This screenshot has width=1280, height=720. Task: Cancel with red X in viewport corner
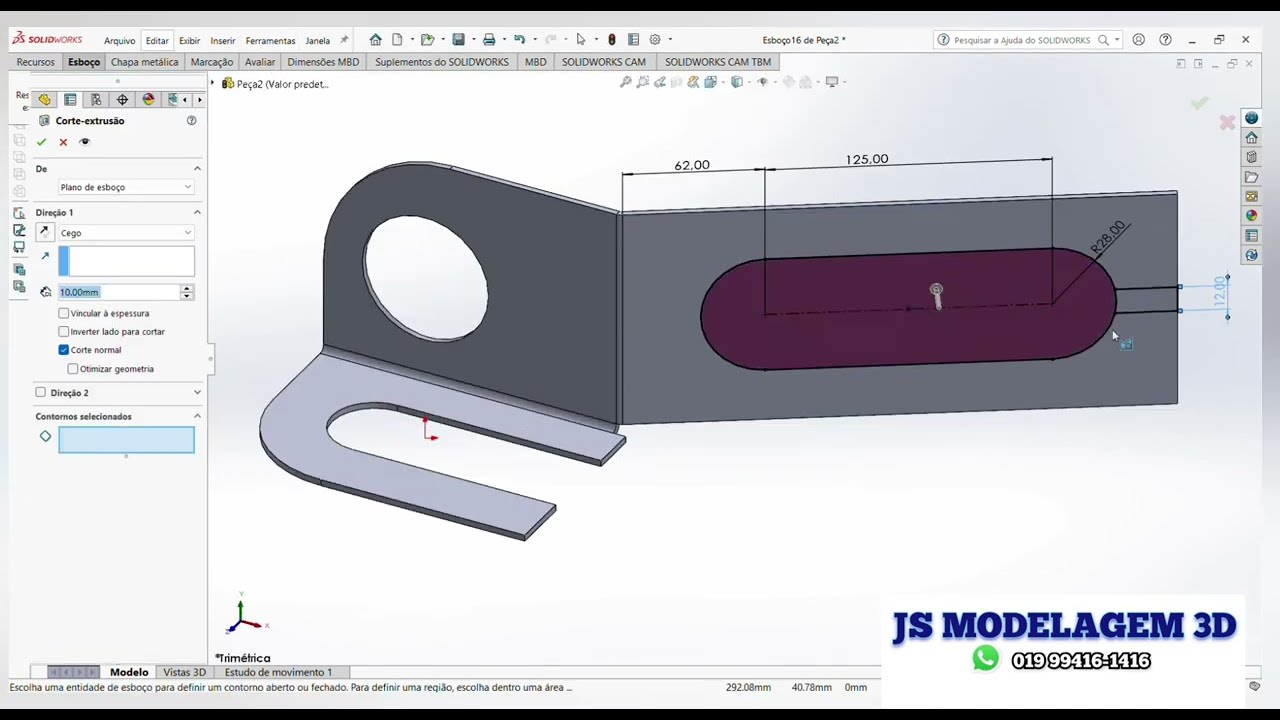click(x=1227, y=122)
